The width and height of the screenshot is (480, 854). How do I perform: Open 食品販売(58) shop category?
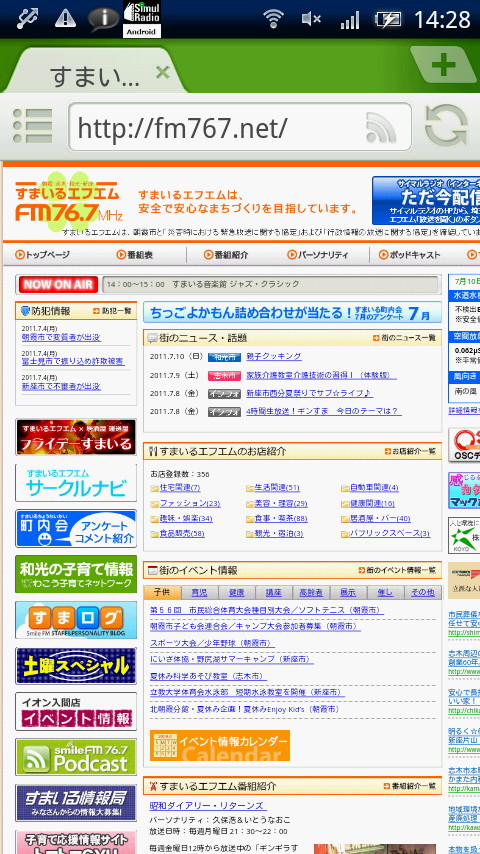pos(177,534)
